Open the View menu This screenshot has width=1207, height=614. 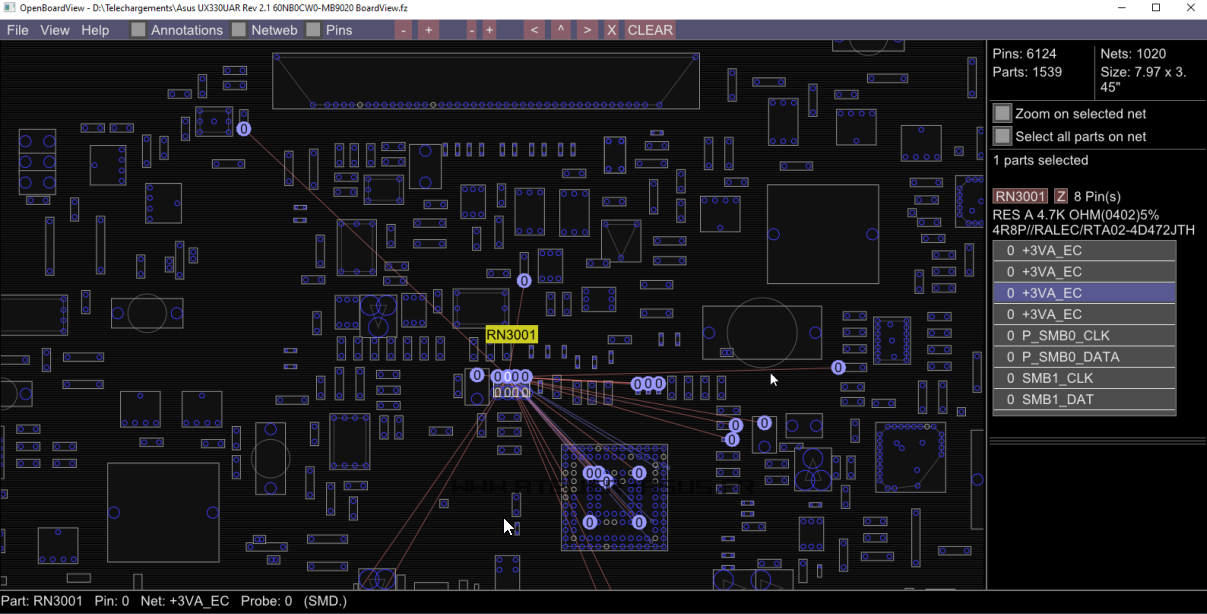(x=55, y=30)
